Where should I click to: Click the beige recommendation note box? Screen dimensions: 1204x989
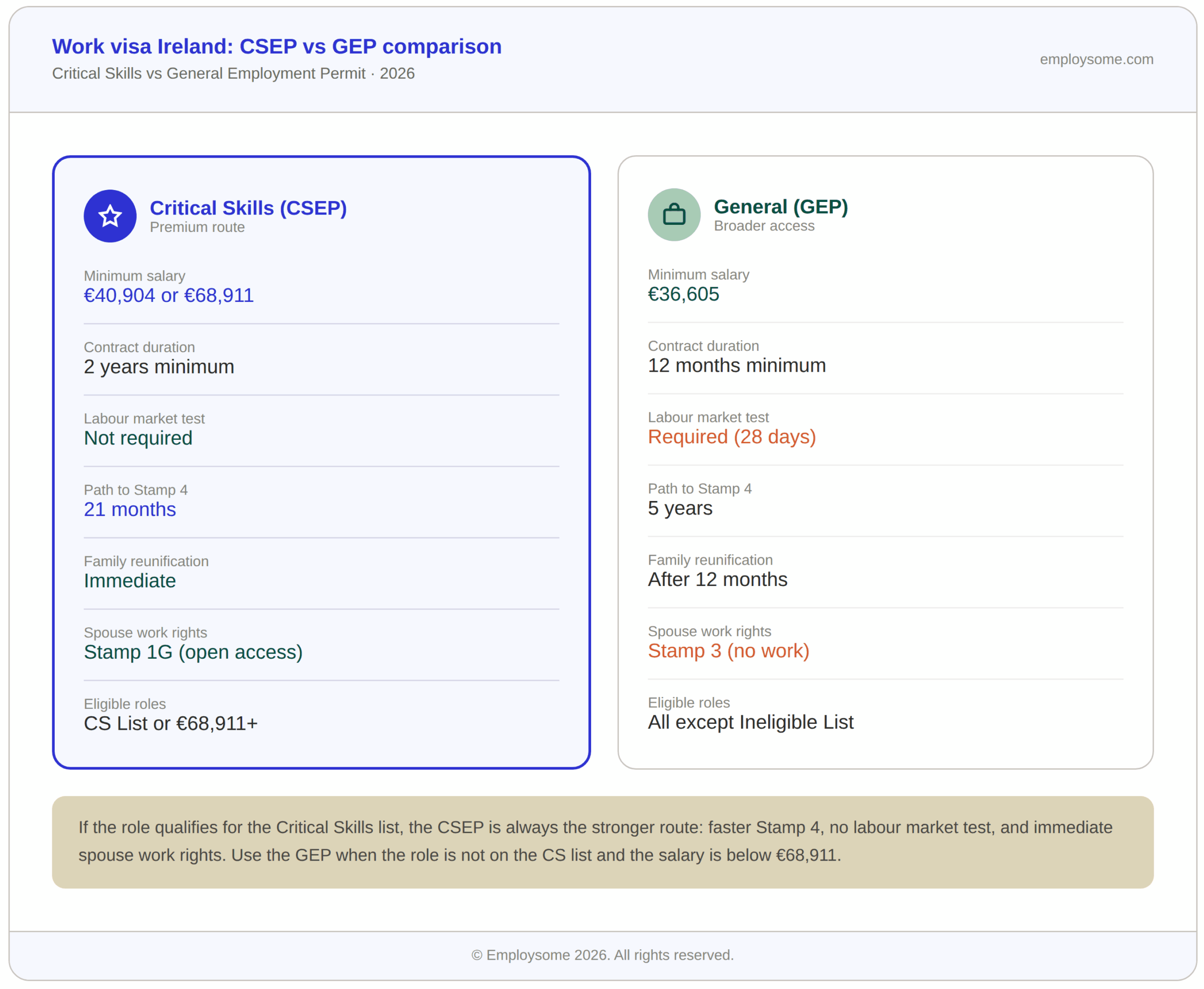coord(602,841)
